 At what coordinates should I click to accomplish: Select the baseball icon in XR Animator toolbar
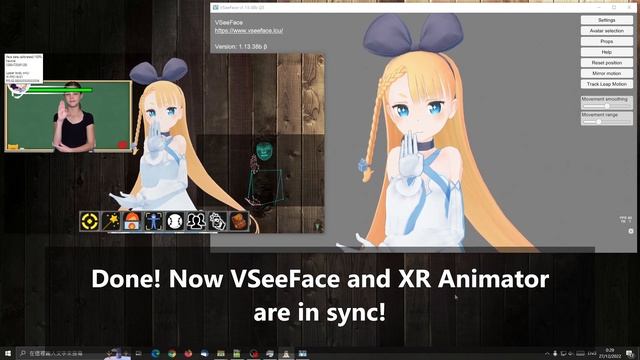(x=175, y=221)
